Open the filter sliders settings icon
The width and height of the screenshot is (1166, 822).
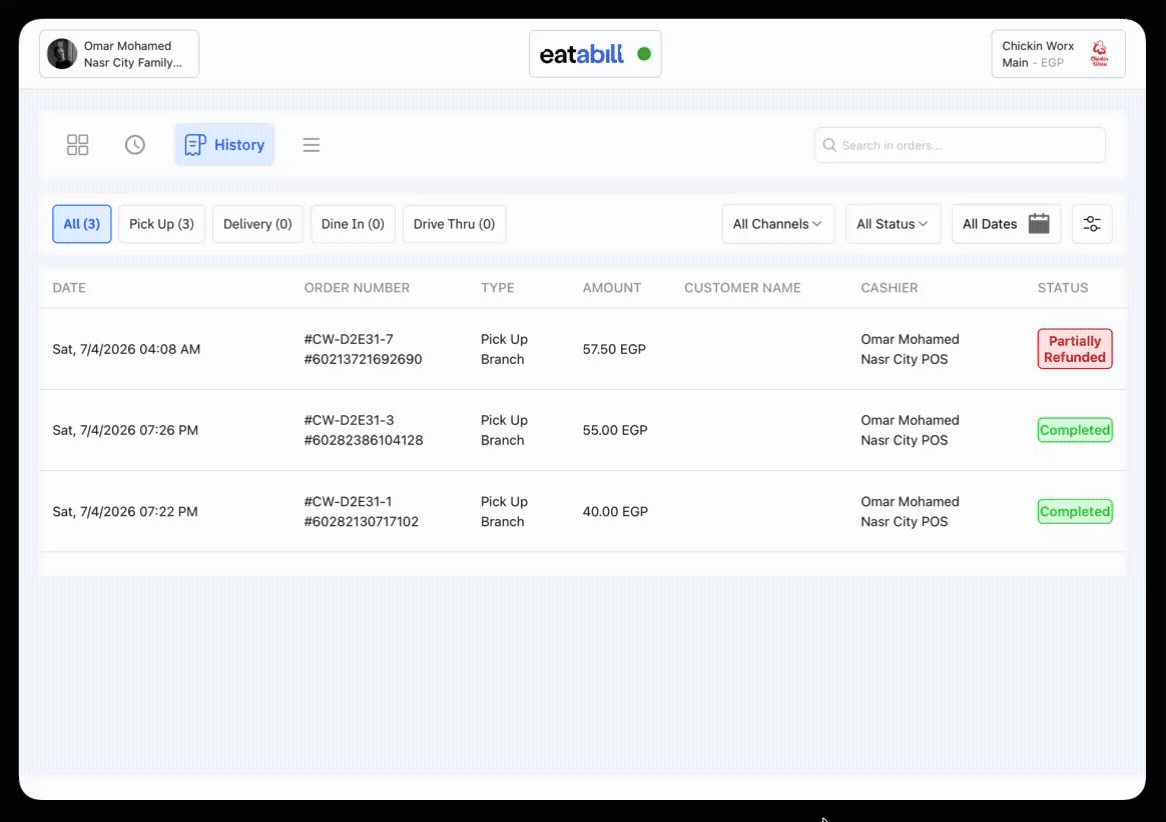[x=1092, y=224]
